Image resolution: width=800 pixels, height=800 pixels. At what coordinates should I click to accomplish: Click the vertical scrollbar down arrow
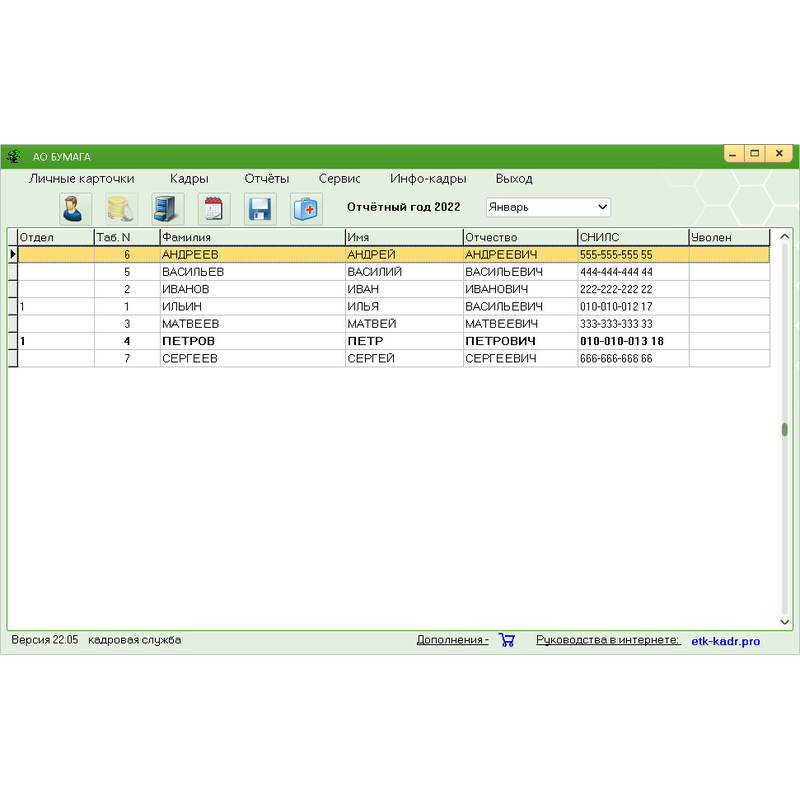click(x=785, y=622)
